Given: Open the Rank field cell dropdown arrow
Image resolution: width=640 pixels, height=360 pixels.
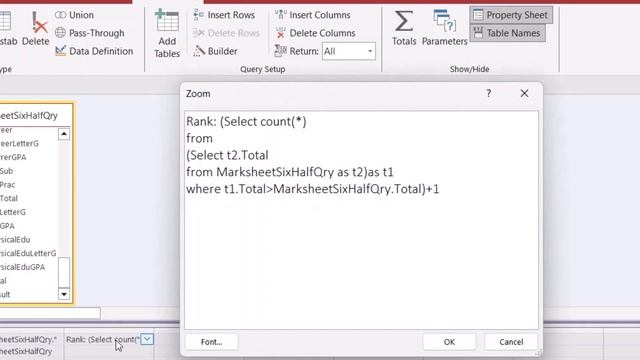Looking at the screenshot, I should click(147, 339).
